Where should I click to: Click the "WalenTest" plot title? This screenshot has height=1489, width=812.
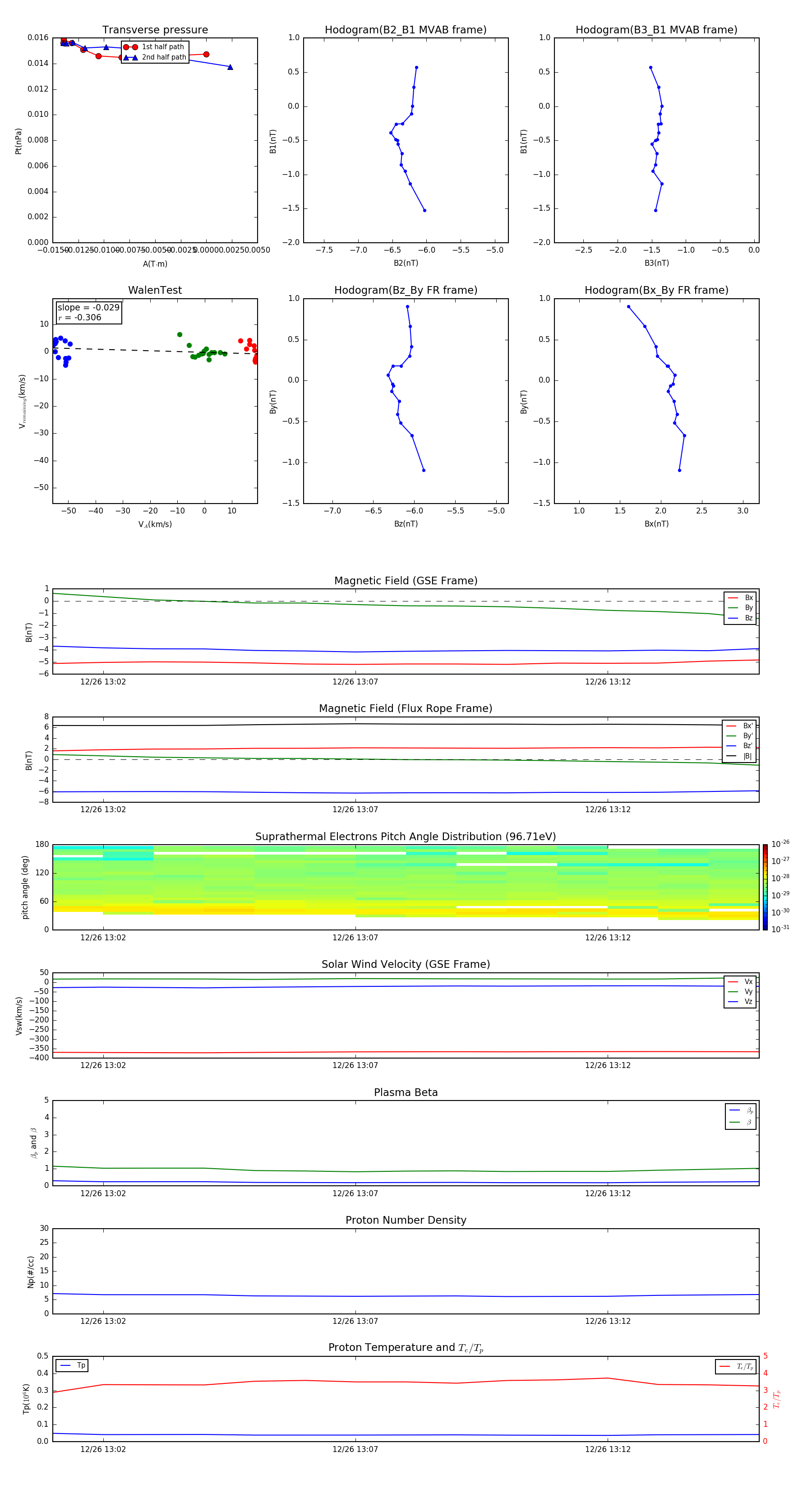tap(155, 290)
